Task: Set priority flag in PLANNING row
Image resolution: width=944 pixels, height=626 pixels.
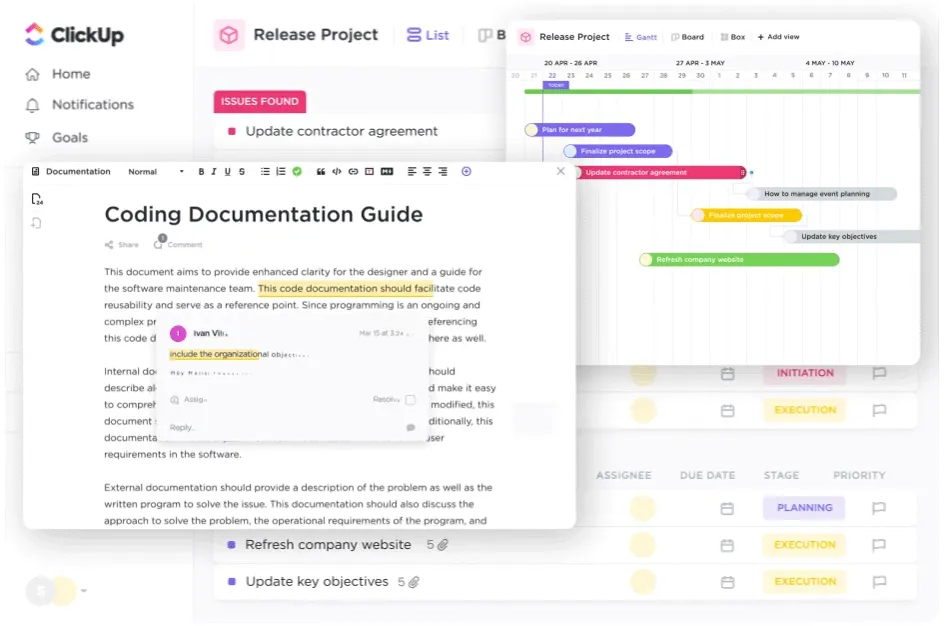Action: pyautogui.click(x=879, y=508)
